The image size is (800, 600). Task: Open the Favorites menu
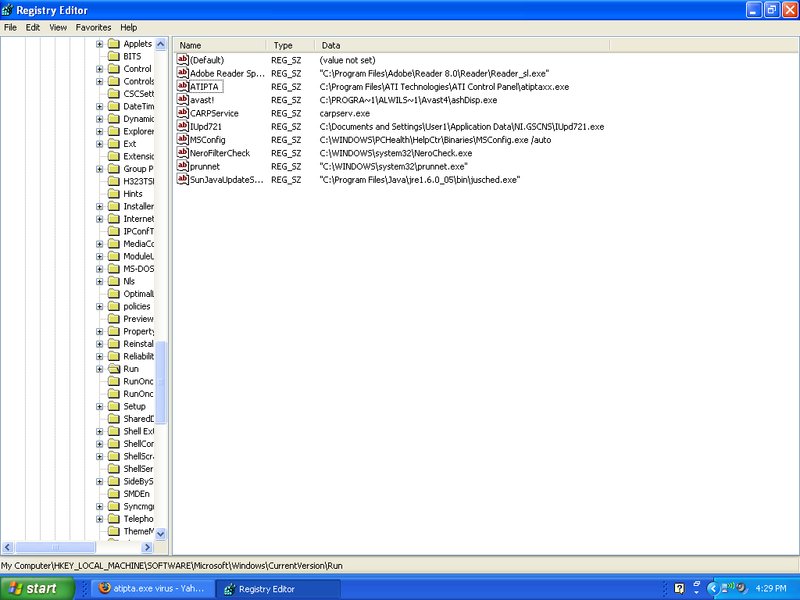coord(93,28)
